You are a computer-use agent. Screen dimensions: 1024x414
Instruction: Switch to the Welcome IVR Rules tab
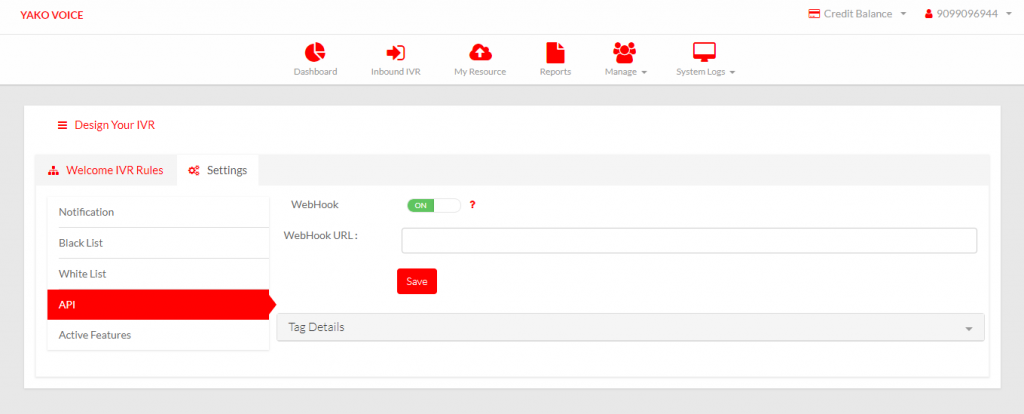point(105,170)
